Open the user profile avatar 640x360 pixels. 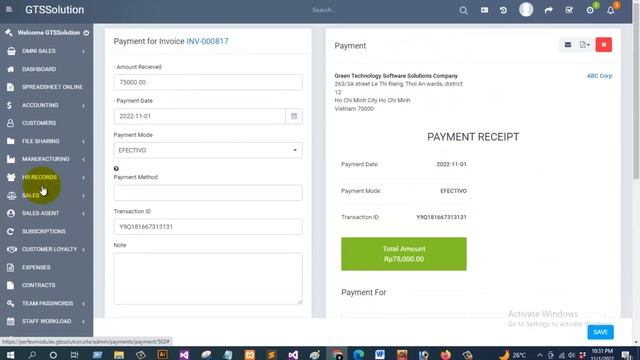pyautogui.click(x=526, y=9)
